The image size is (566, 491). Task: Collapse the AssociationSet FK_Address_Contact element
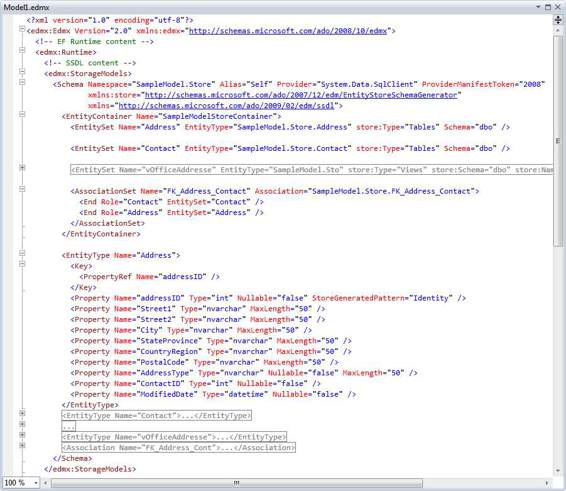pos(22,189)
